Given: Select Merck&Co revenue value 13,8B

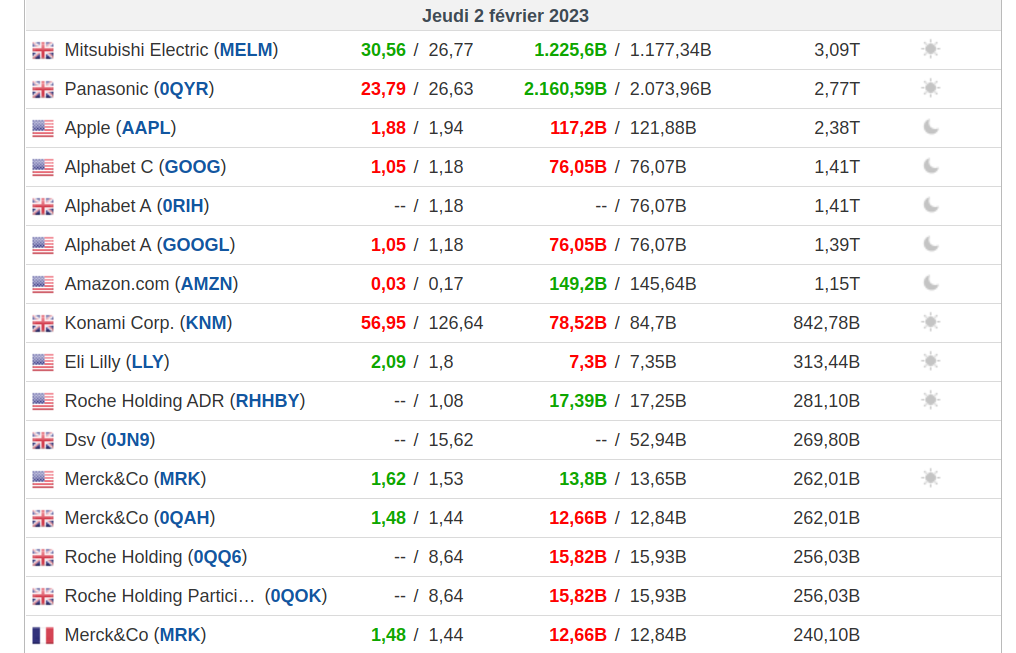Looking at the screenshot, I should (583, 479).
